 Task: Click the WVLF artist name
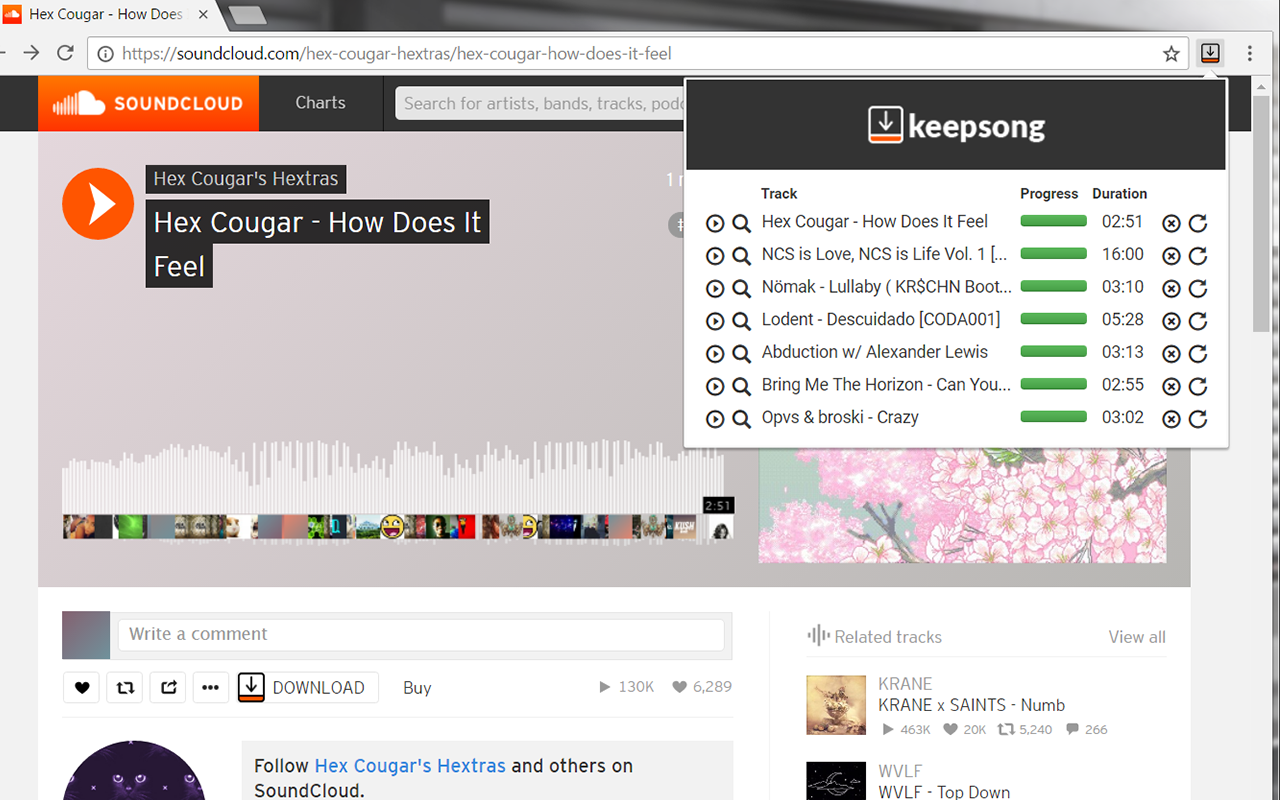coord(900,771)
